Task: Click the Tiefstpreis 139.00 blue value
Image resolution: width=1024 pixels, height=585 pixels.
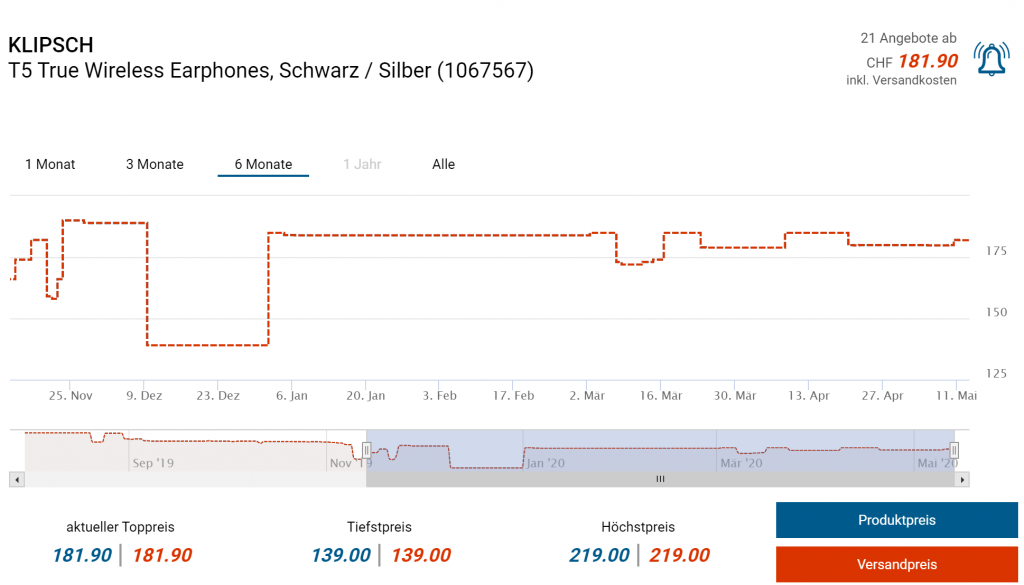Action: coord(341,555)
